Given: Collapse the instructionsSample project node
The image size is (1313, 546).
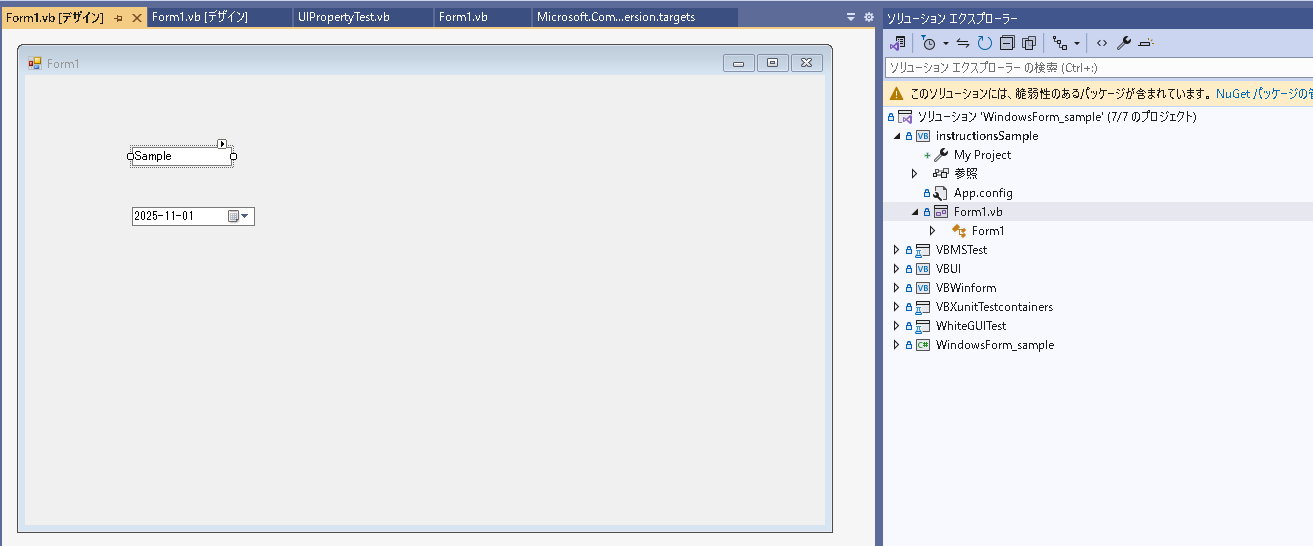Looking at the screenshot, I should tap(896, 136).
